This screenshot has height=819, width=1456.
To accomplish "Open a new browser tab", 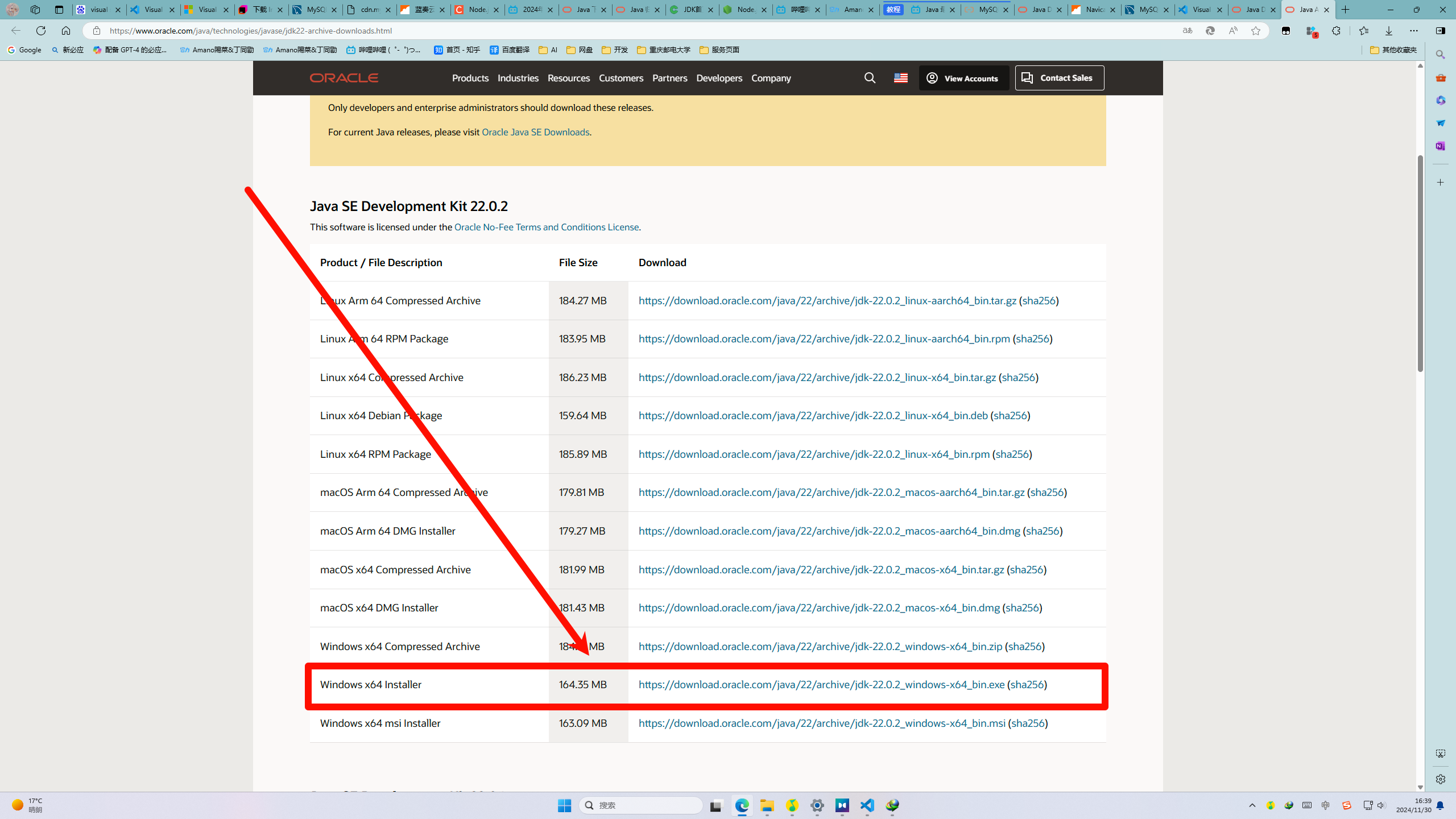I will click(1346, 10).
